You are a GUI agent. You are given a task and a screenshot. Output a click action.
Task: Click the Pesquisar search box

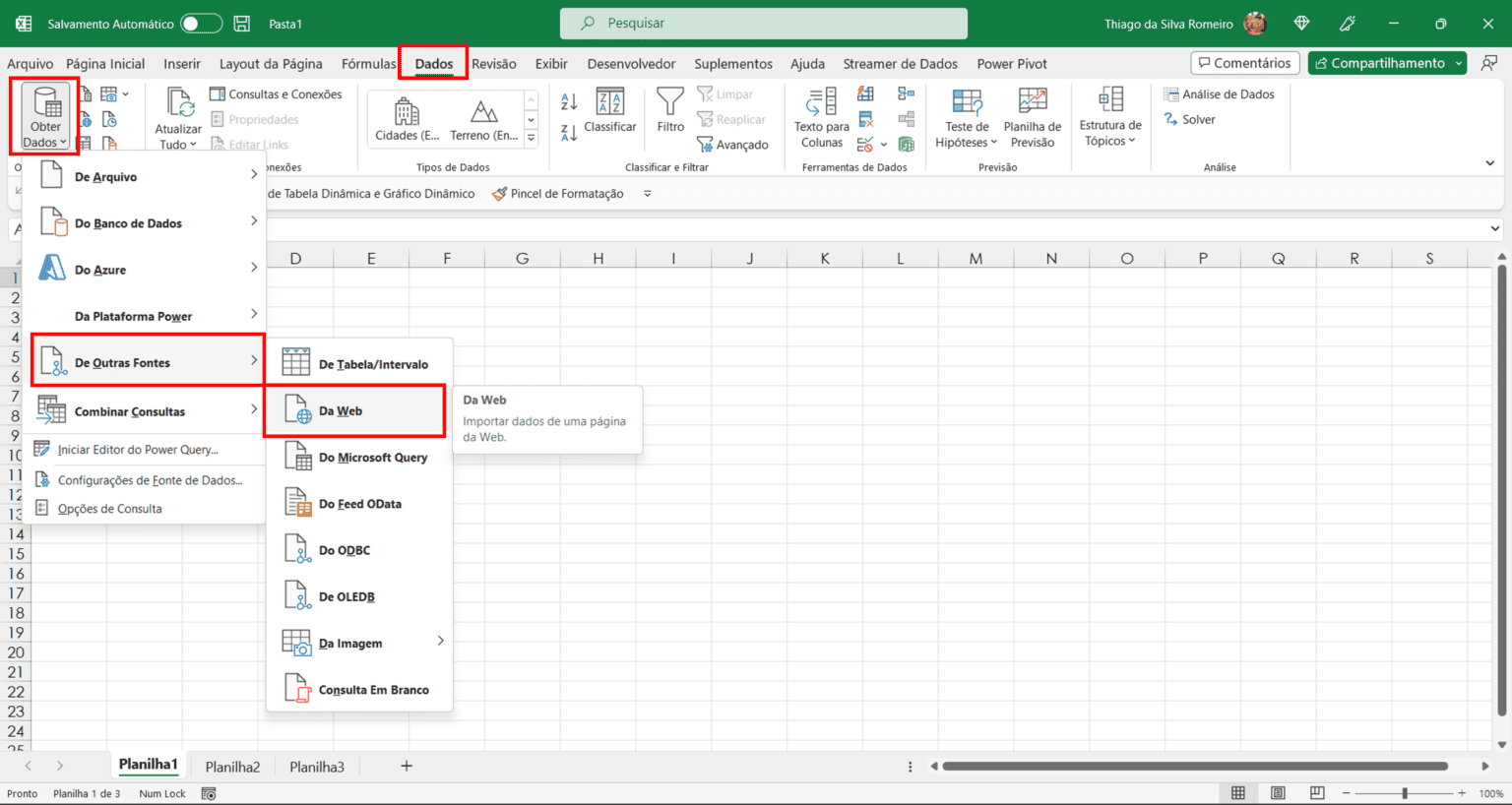763,23
